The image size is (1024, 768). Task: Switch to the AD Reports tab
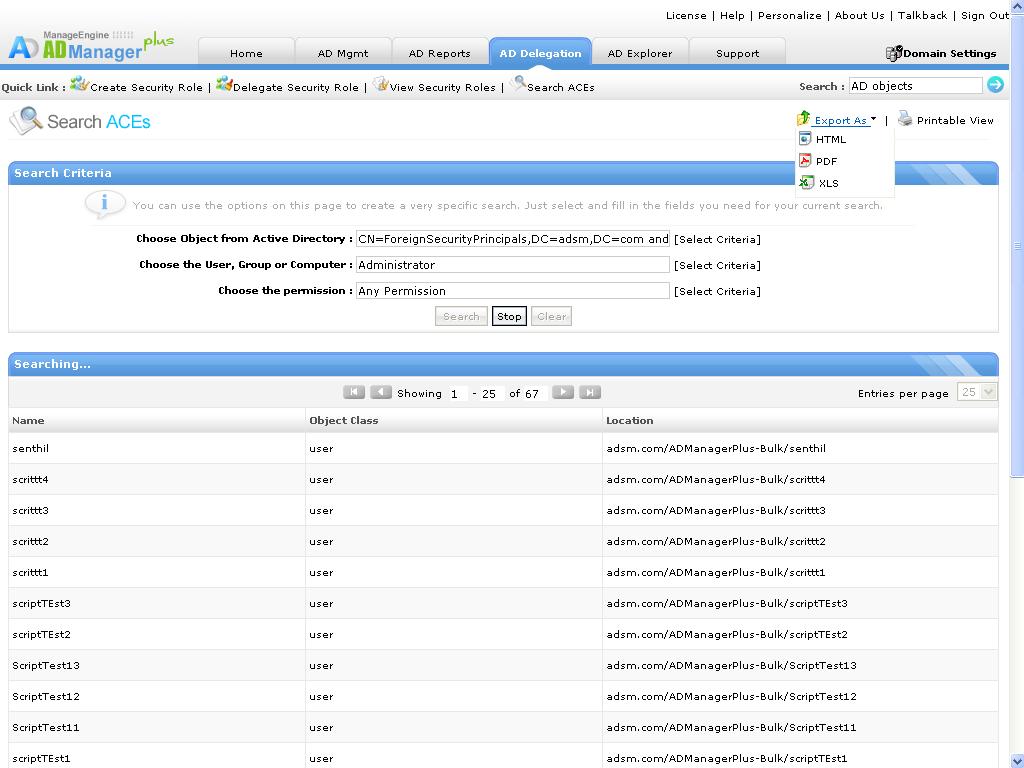(x=439, y=53)
